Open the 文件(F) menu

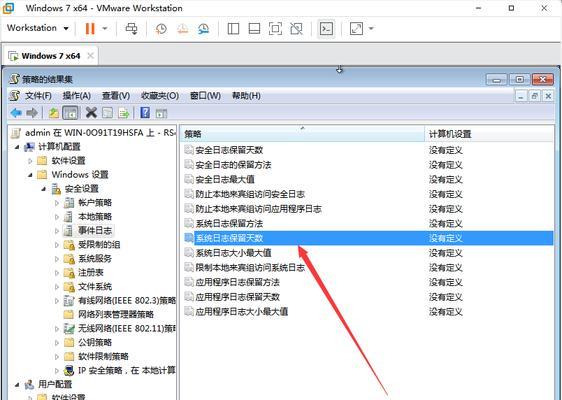[x=38, y=96]
